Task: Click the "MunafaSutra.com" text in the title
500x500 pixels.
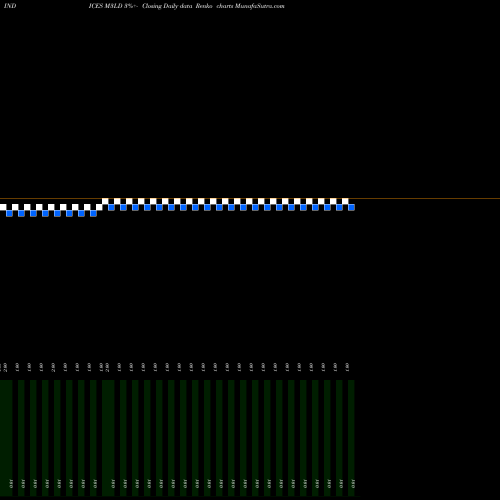Action: tap(260, 6)
